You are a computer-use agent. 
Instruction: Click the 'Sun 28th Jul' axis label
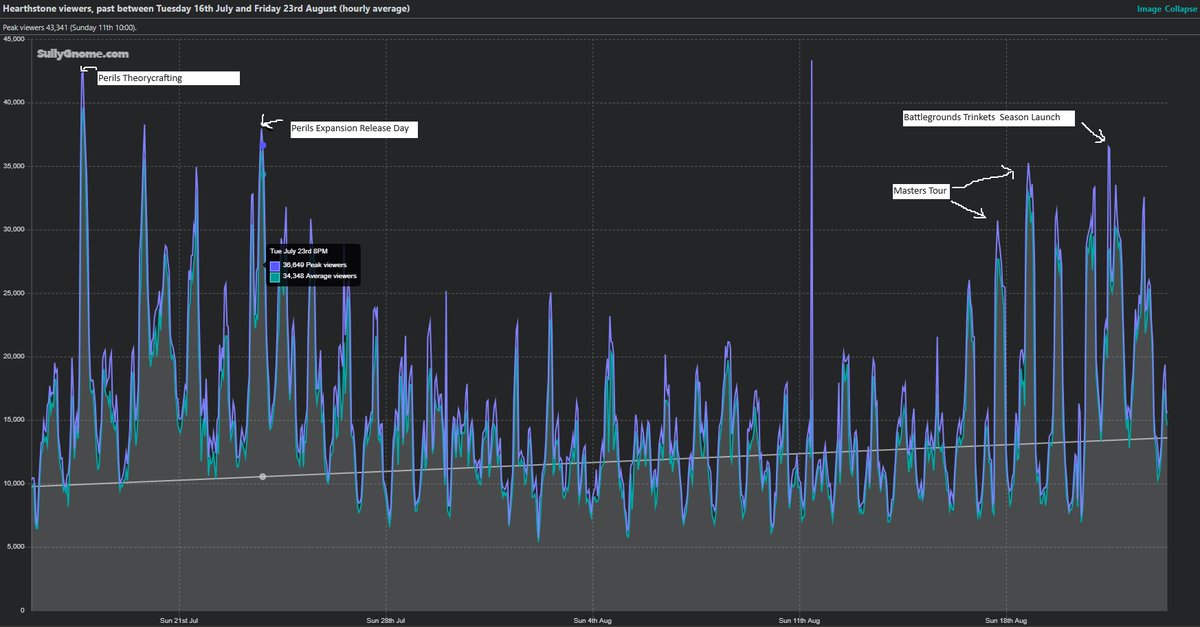coord(385,620)
